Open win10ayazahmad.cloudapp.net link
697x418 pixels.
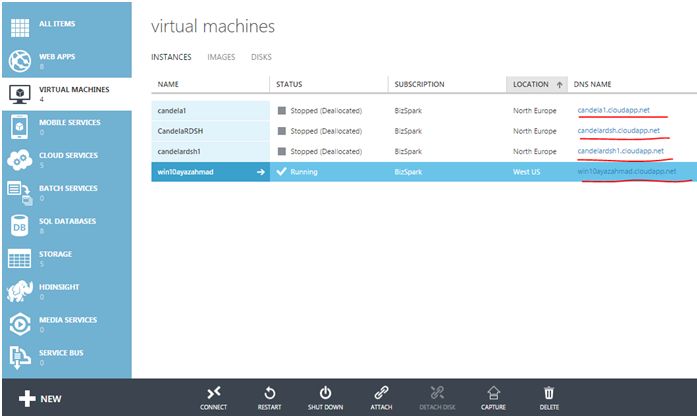pos(627,171)
